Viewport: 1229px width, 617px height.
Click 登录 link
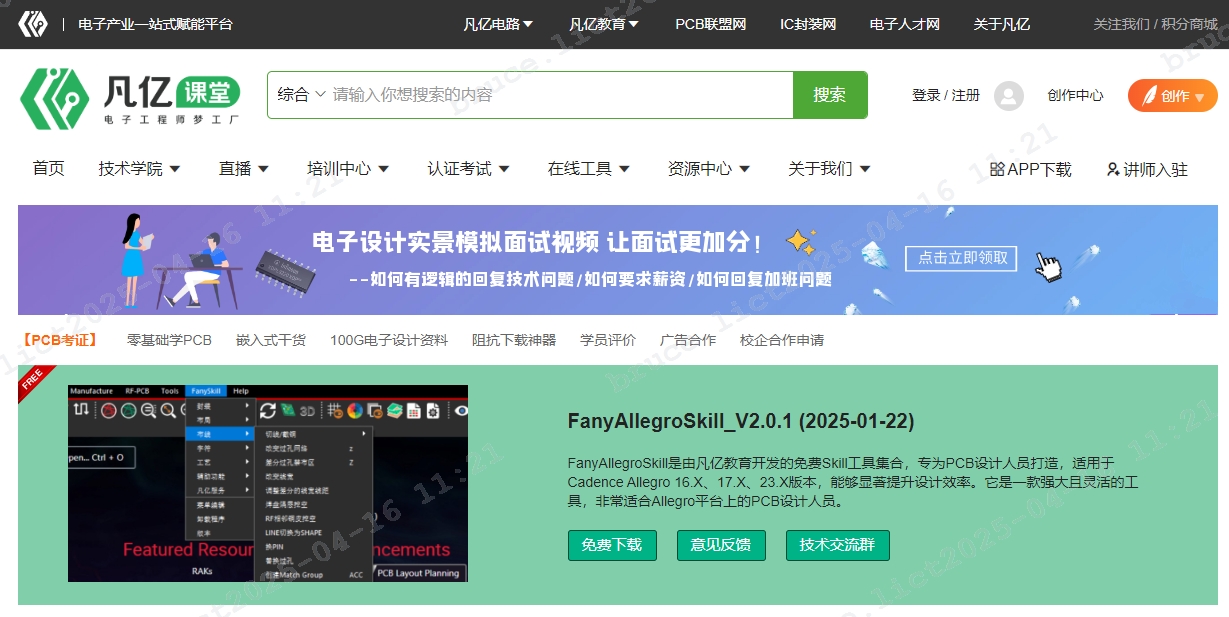coord(926,96)
